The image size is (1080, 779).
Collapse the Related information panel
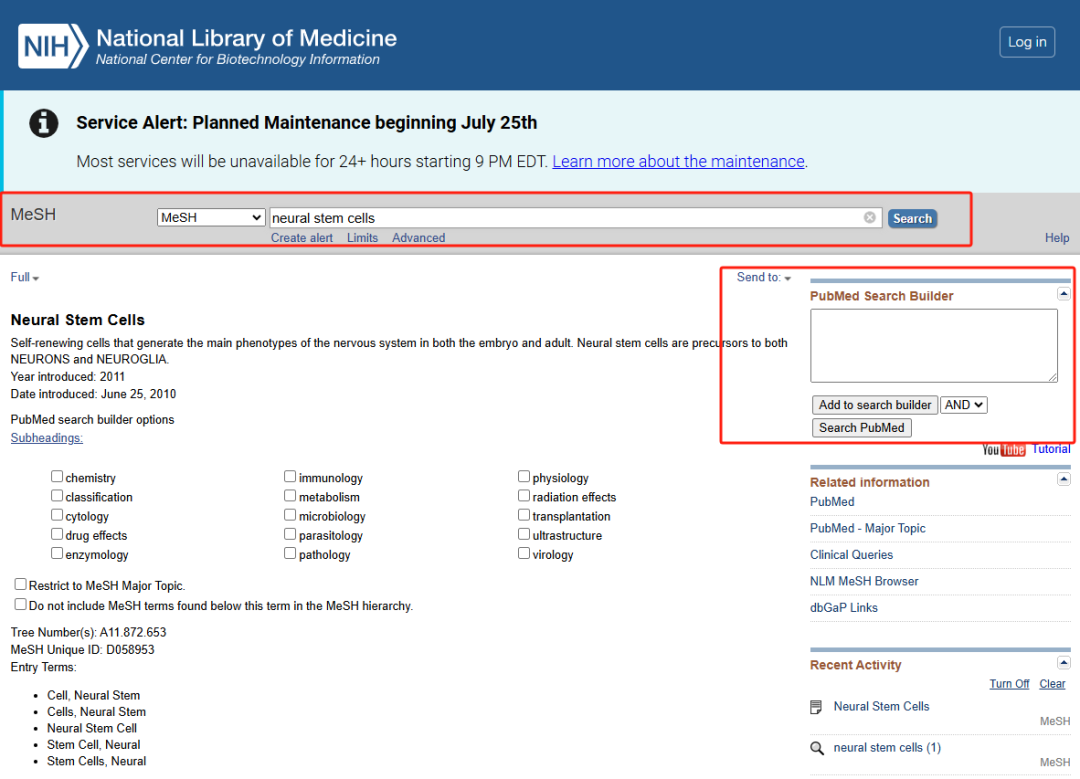[1063, 479]
